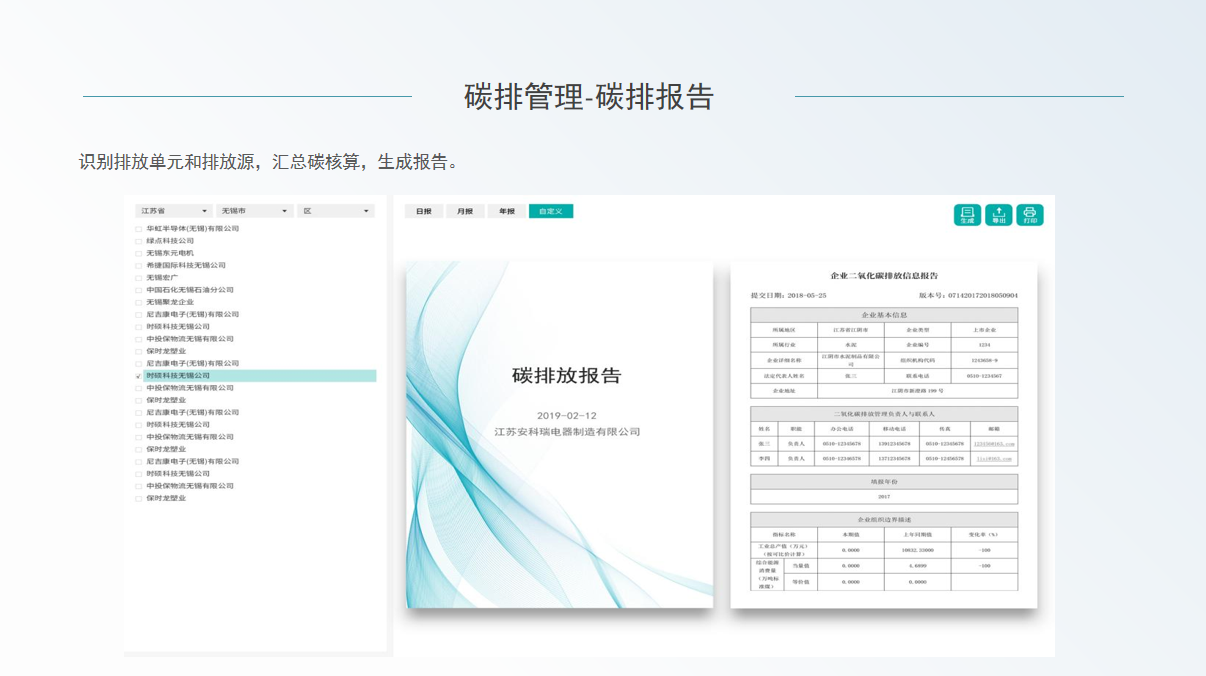Click the first email link in contacts table
The image size is (1206, 676).
coord(994,443)
